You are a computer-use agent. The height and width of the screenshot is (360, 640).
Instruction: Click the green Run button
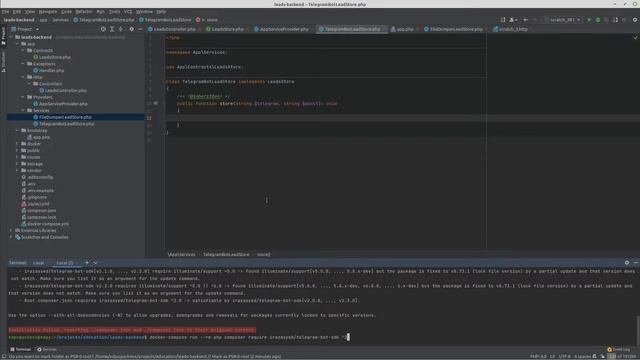(x=589, y=20)
